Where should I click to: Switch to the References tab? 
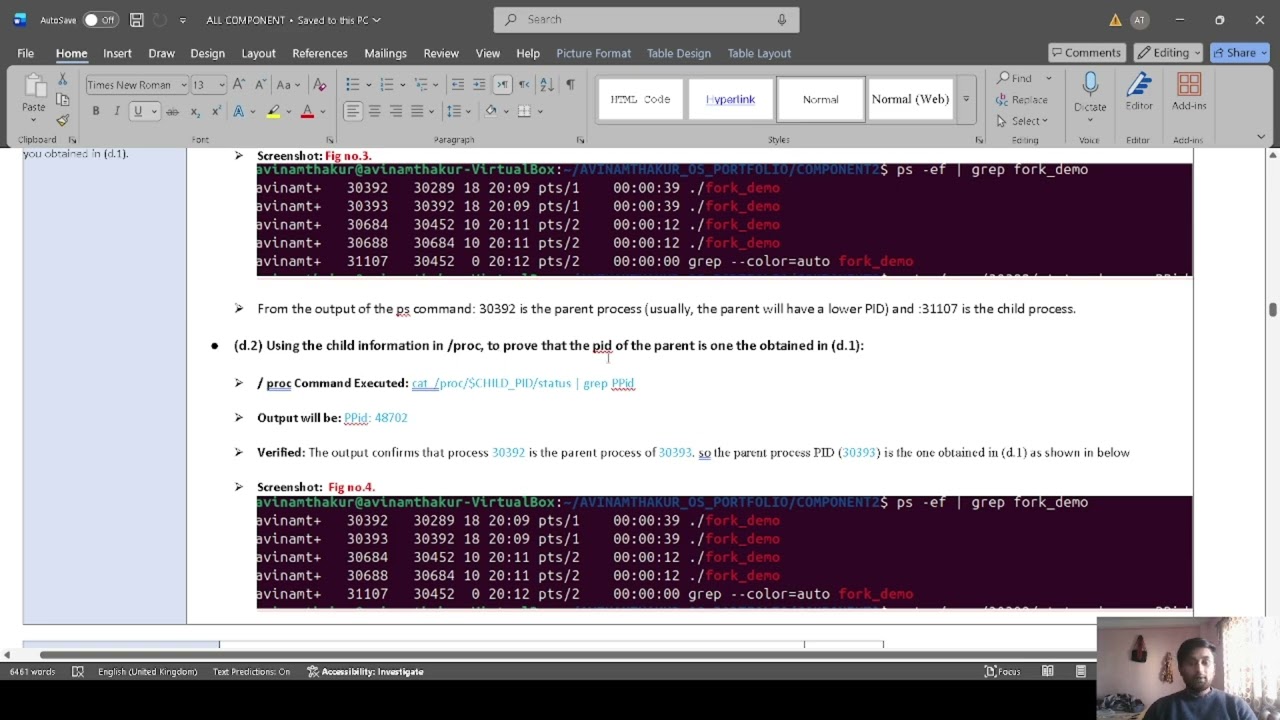pos(320,53)
